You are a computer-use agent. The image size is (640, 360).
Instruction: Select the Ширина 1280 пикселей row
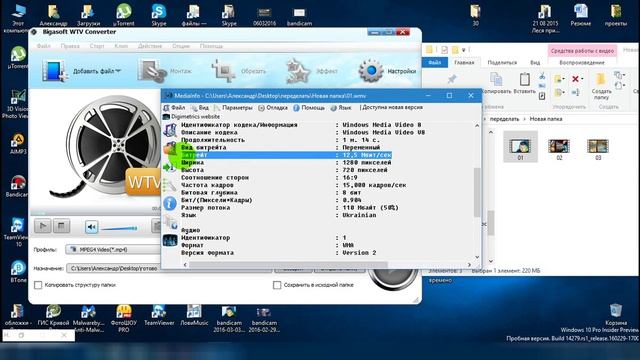pos(286,162)
